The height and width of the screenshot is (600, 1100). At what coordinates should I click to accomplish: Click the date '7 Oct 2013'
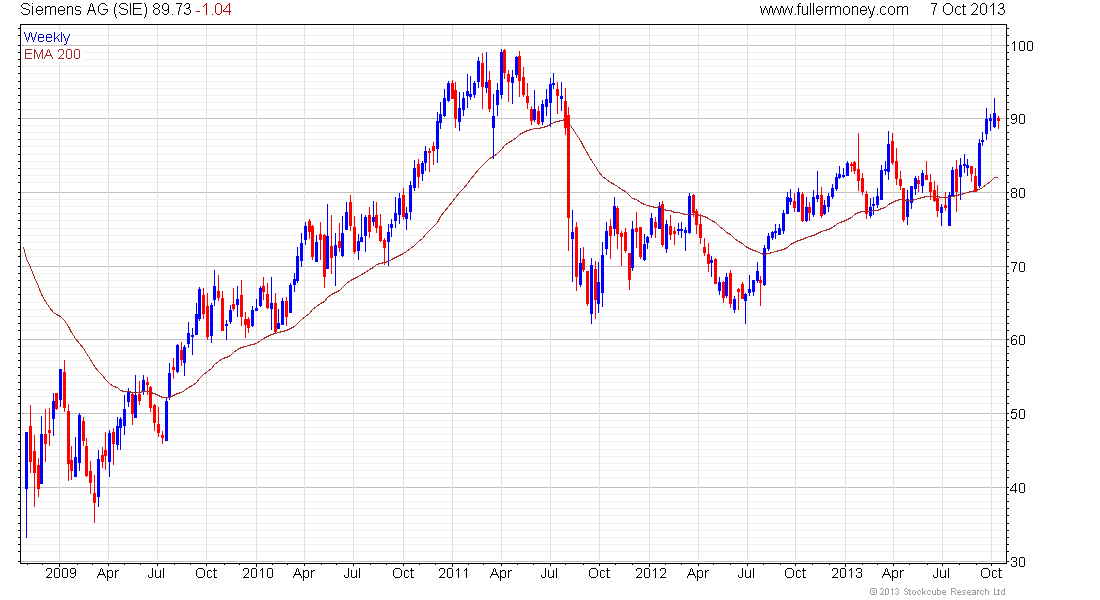pos(967,9)
